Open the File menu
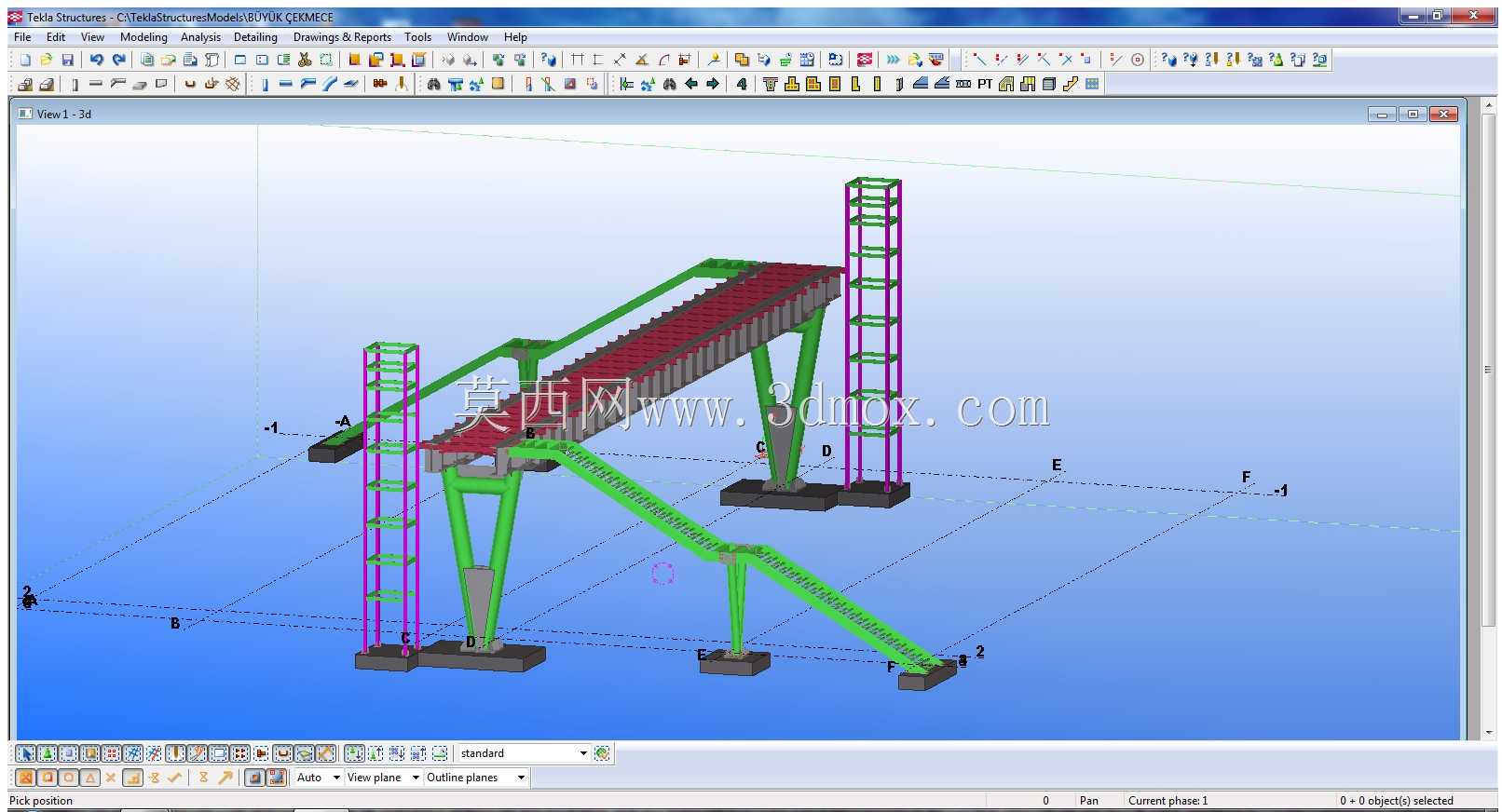The width and height of the screenshot is (1502, 812). (x=22, y=37)
